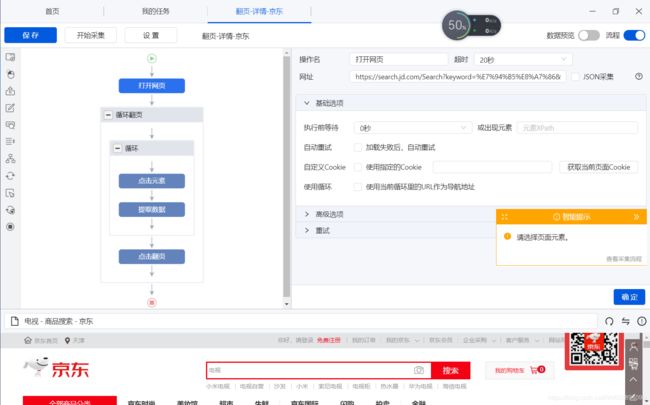Select the loop cycle sidebar icon
Image resolution: width=650 pixels, height=405 pixels.
coord(10,176)
